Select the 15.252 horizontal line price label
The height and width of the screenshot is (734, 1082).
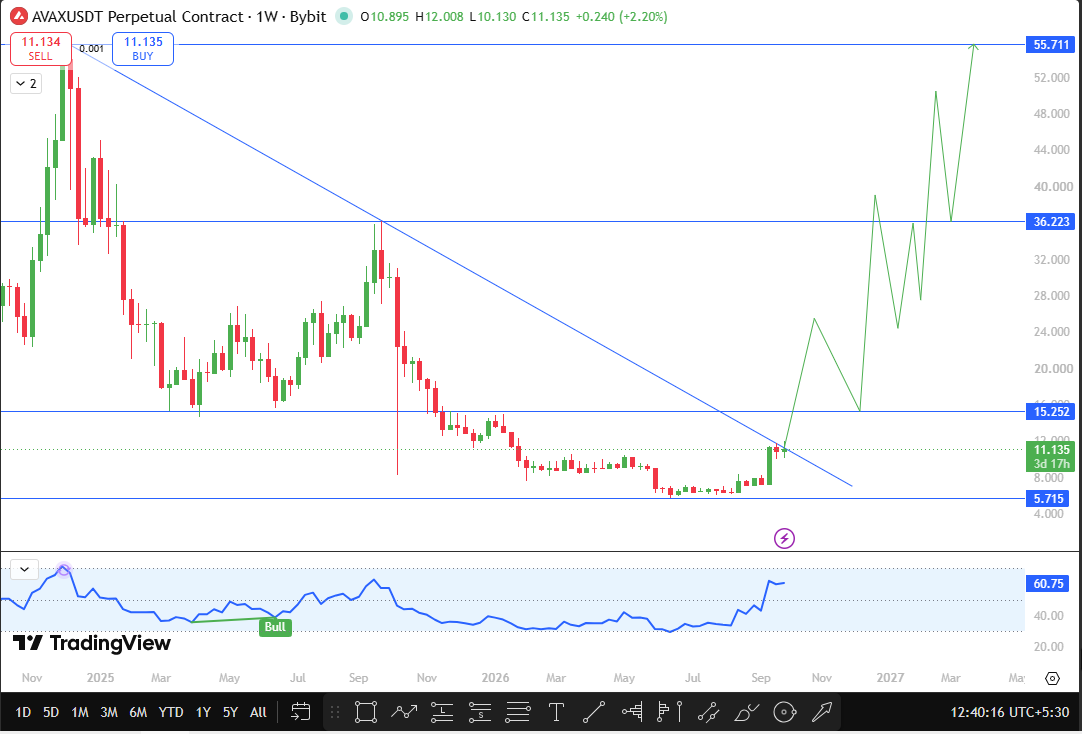click(x=1050, y=412)
